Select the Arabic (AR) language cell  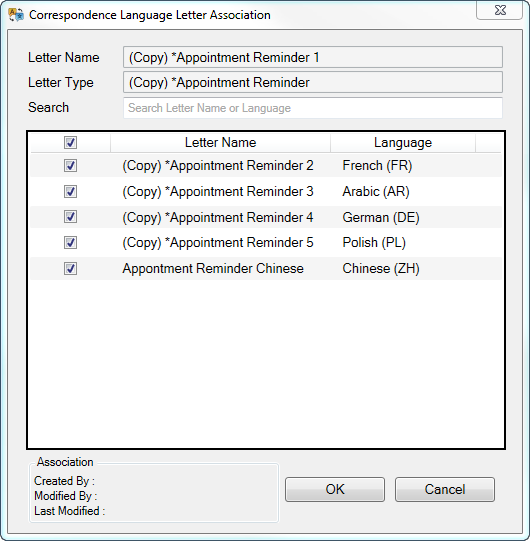click(376, 191)
